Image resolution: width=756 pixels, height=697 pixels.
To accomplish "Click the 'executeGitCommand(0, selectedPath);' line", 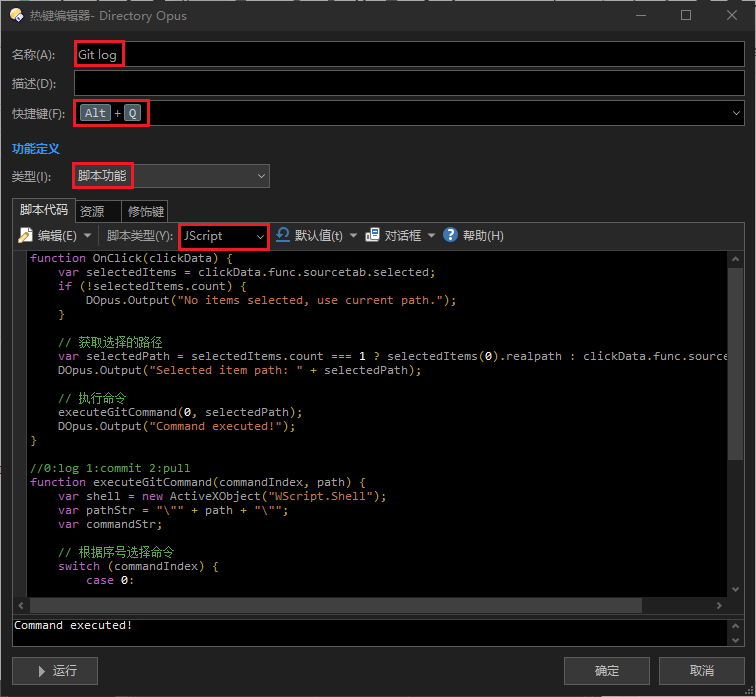I will pos(180,412).
